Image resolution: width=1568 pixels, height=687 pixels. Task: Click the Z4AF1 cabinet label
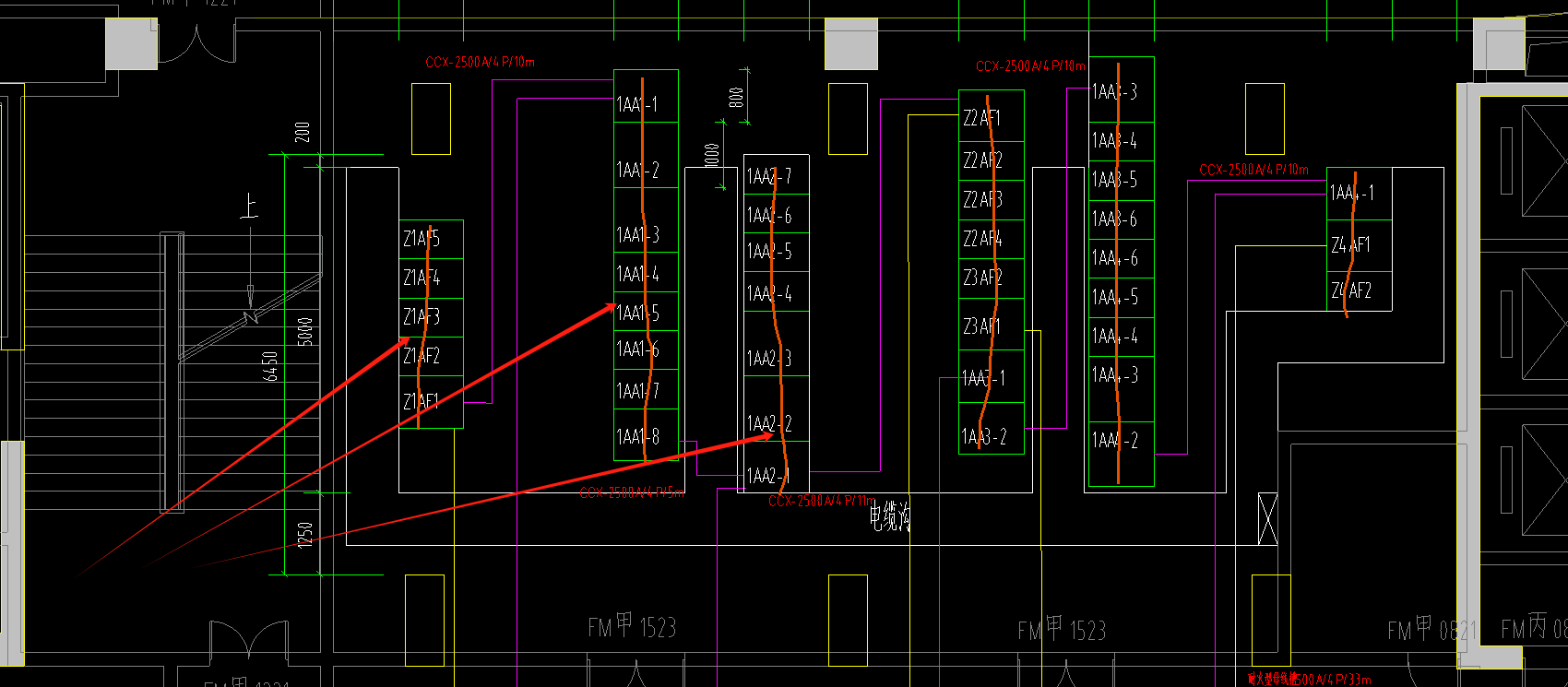point(1350,245)
